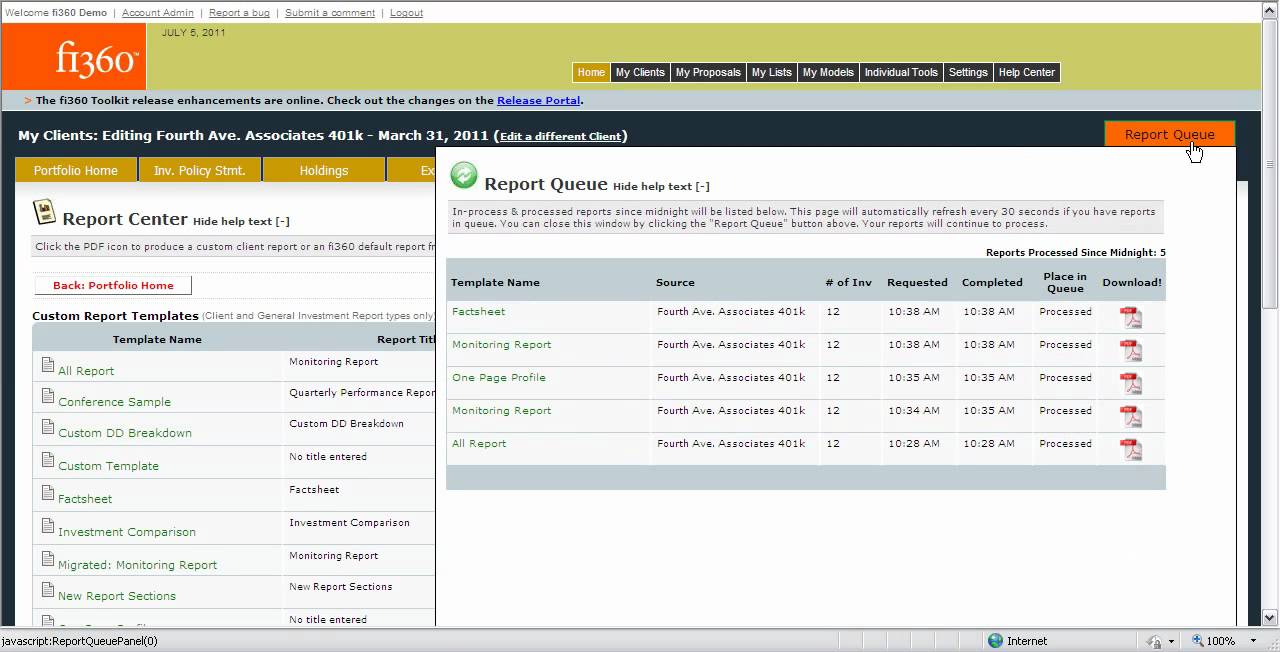Viewport: 1280px width, 652px height.
Task: Click Edit a different Client link
Action: tap(561, 136)
